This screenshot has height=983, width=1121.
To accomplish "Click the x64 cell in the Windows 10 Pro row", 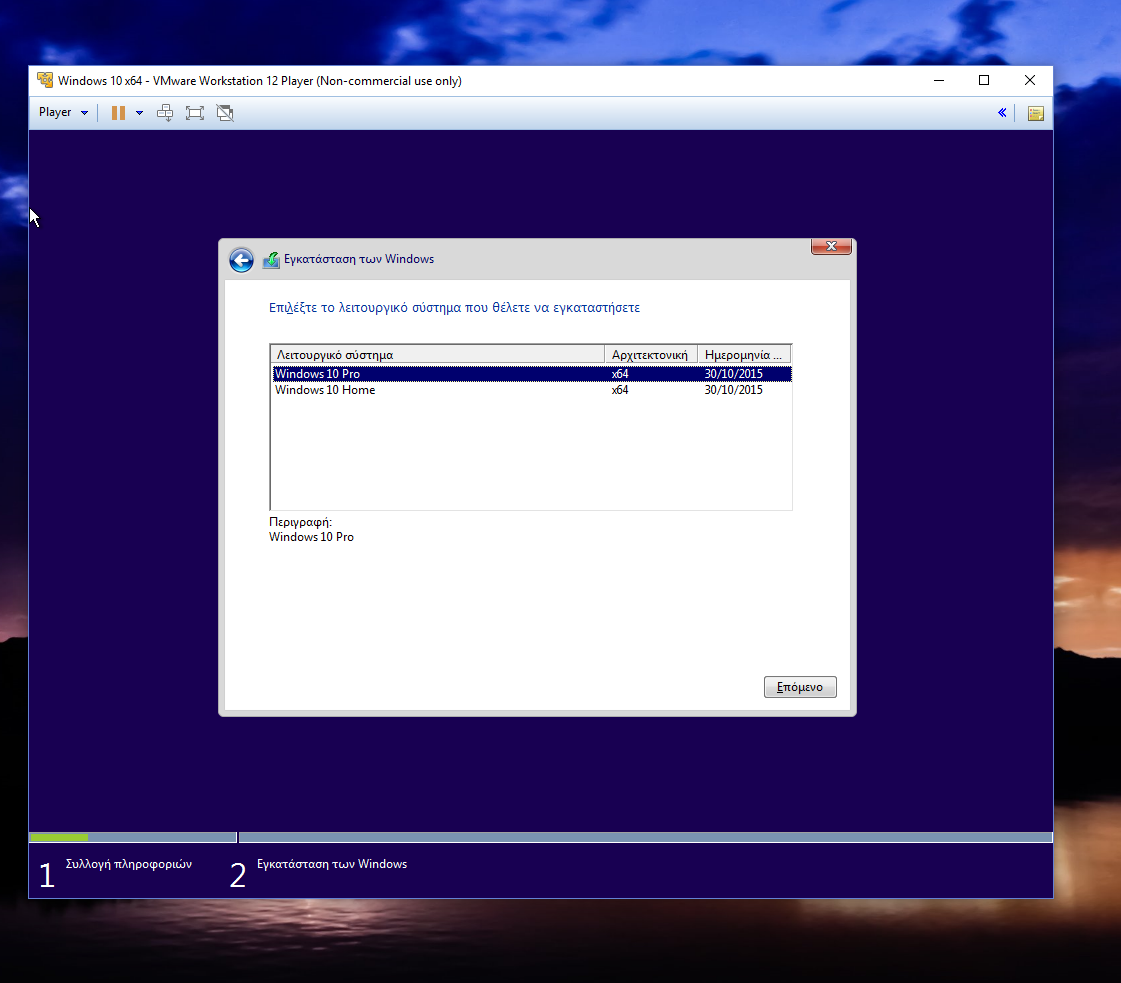I will [620, 374].
